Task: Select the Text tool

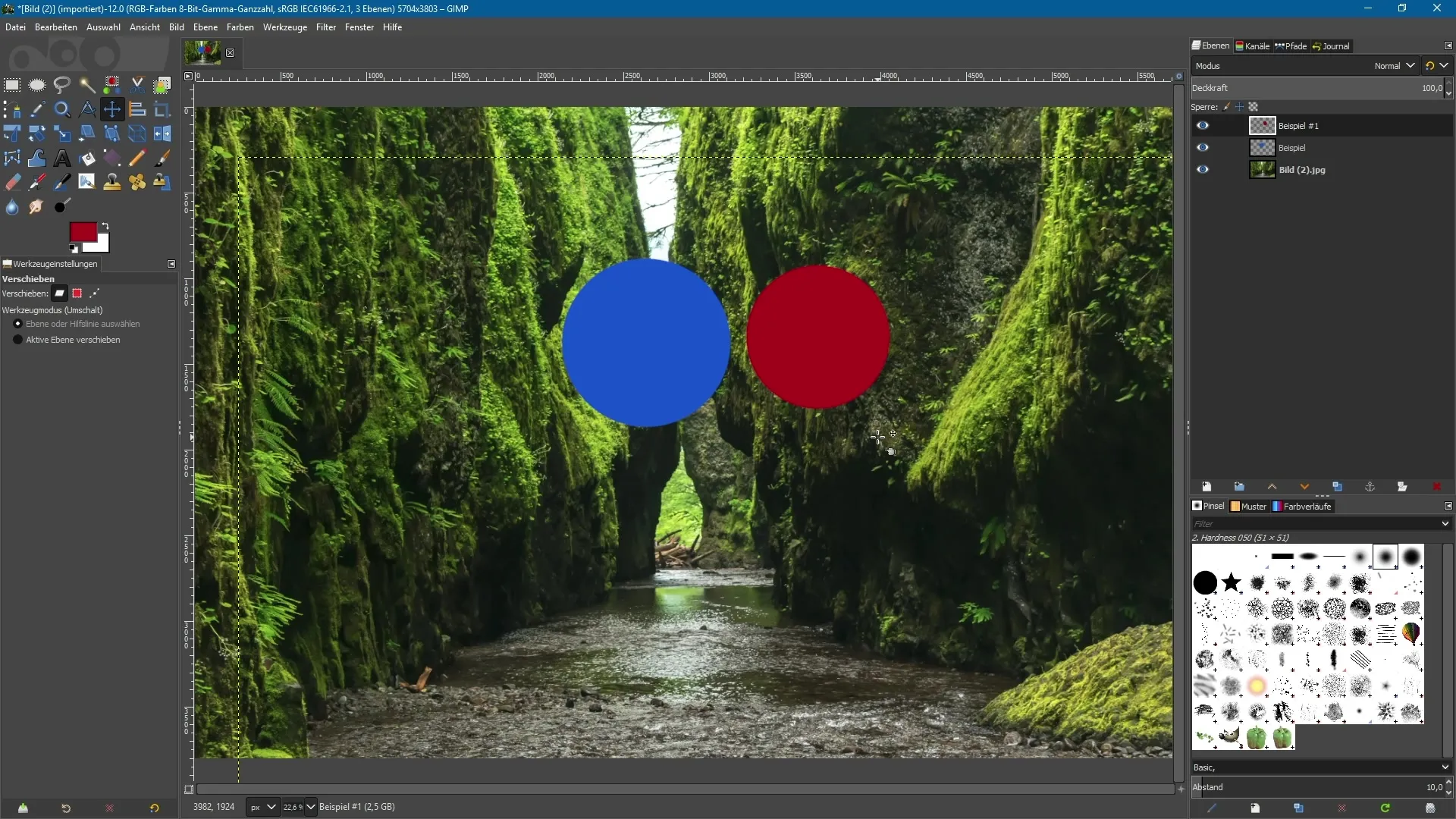Action: (62, 158)
